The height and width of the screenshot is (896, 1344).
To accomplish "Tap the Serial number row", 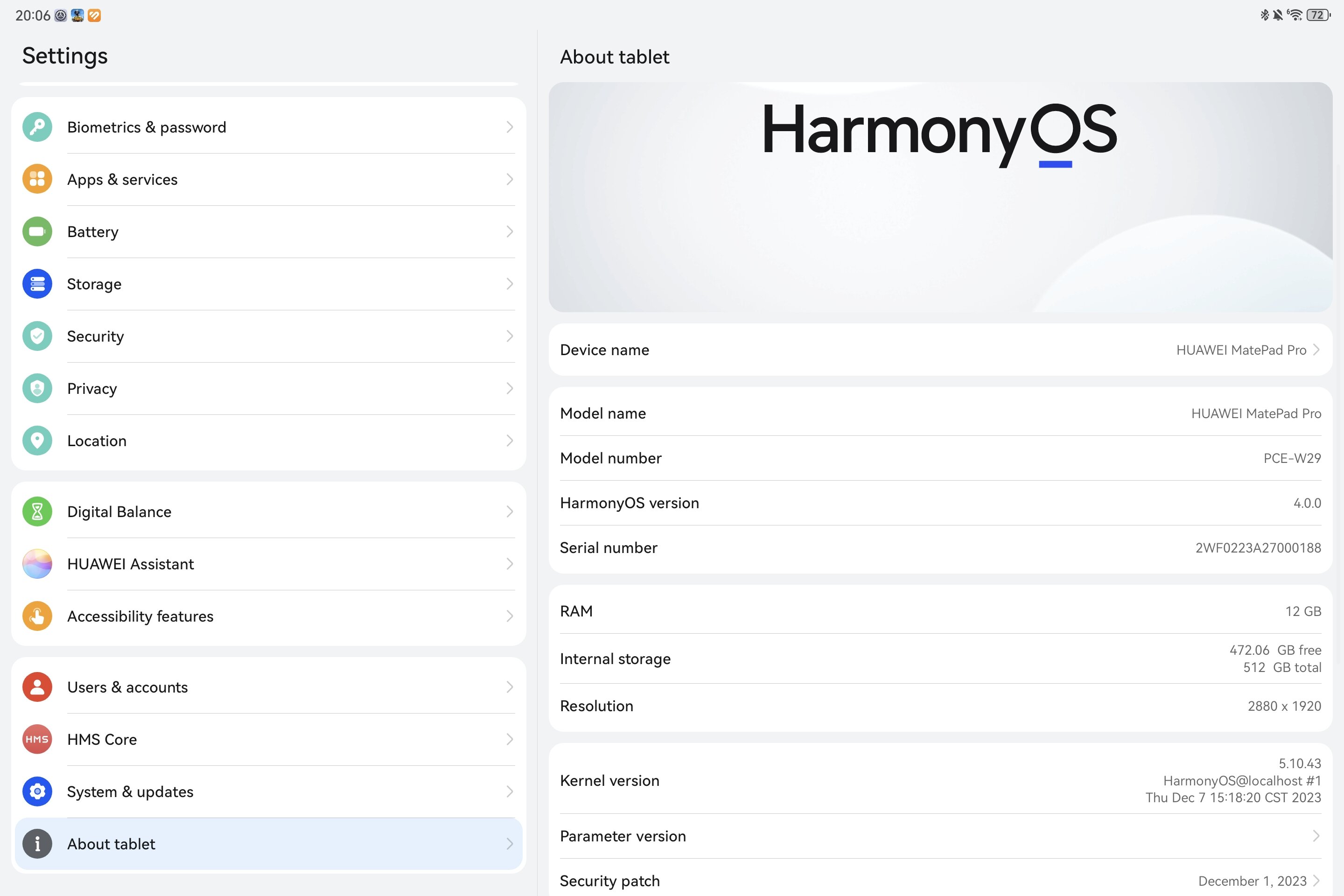I will [941, 547].
